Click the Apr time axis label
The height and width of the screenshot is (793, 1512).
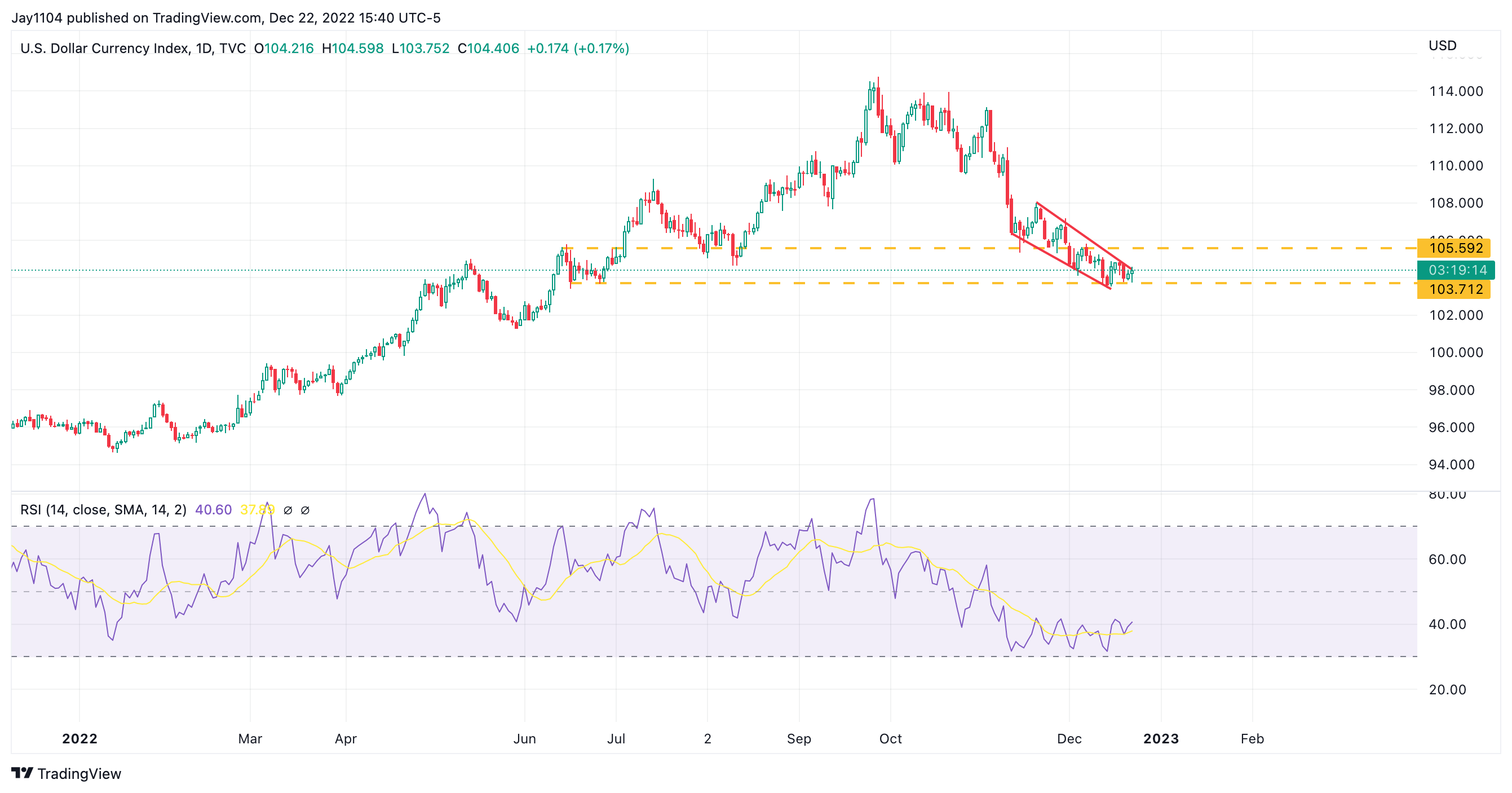(346, 739)
